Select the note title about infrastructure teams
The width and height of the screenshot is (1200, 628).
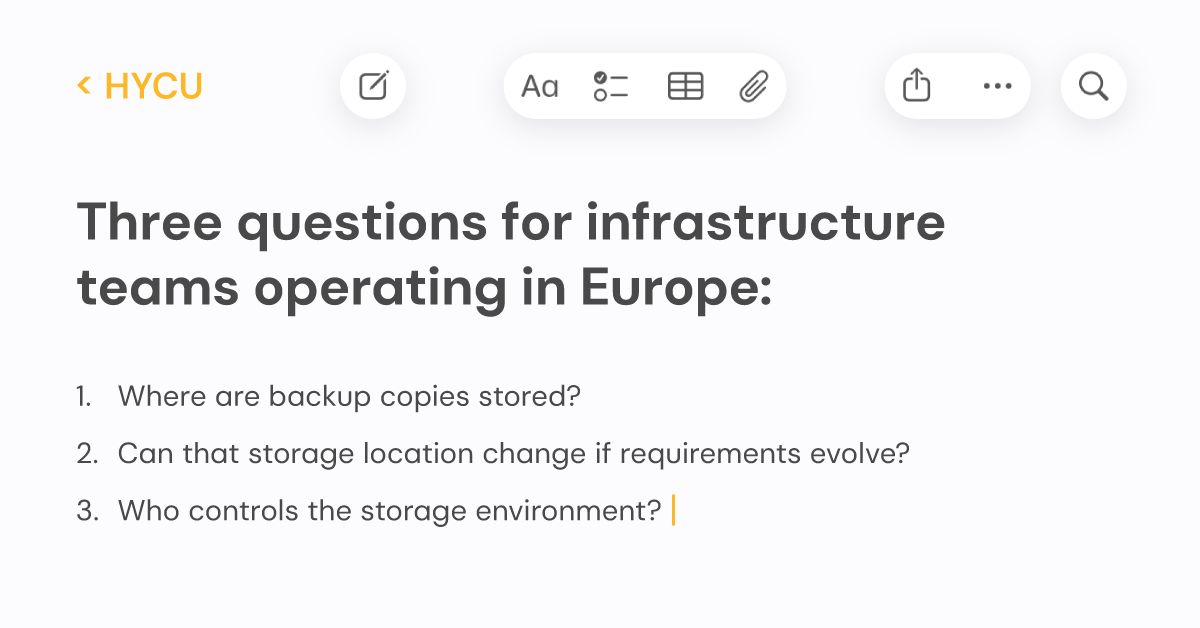click(x=511, y=256)
